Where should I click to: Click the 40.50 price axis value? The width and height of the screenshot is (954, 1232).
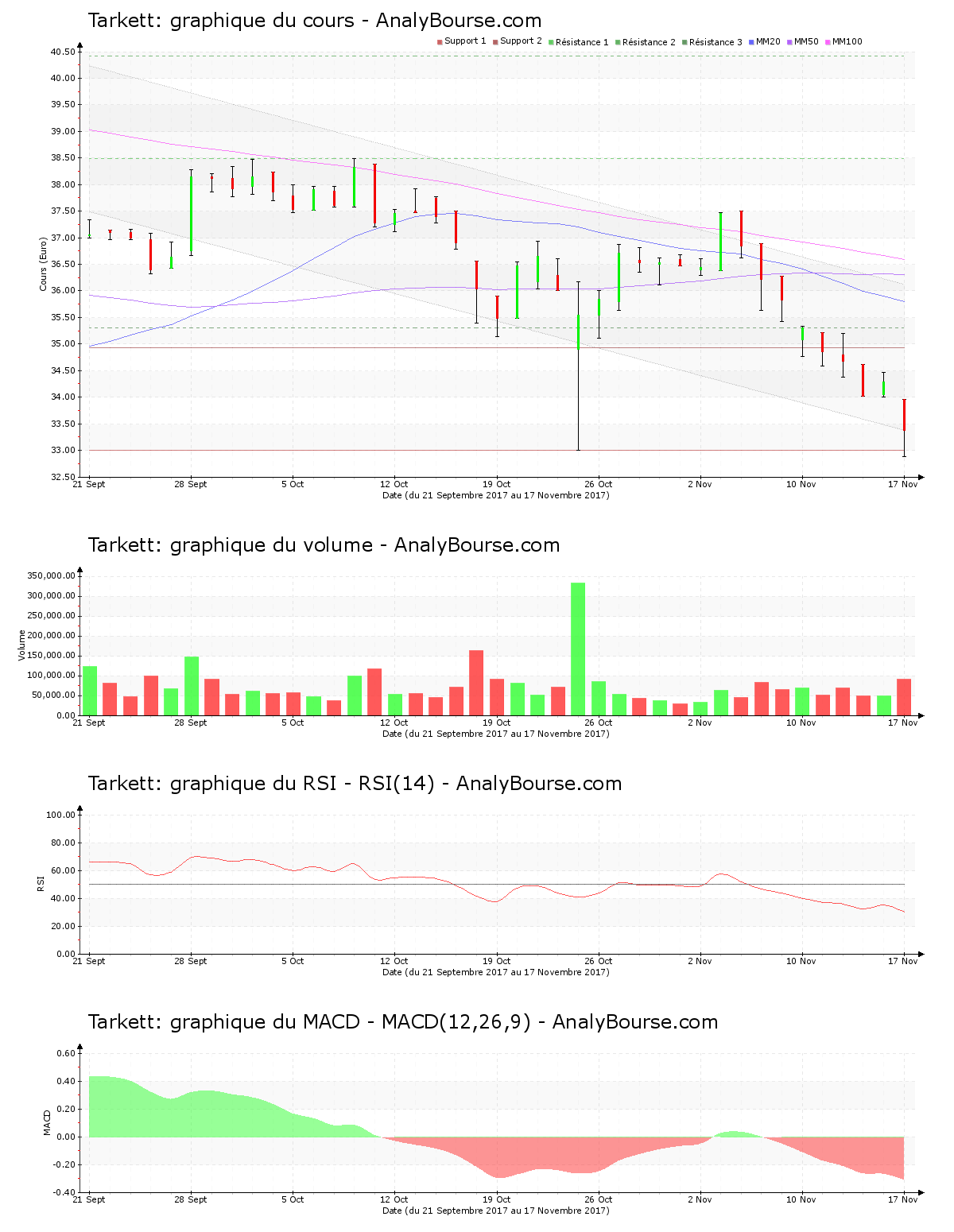coord(63,52)
